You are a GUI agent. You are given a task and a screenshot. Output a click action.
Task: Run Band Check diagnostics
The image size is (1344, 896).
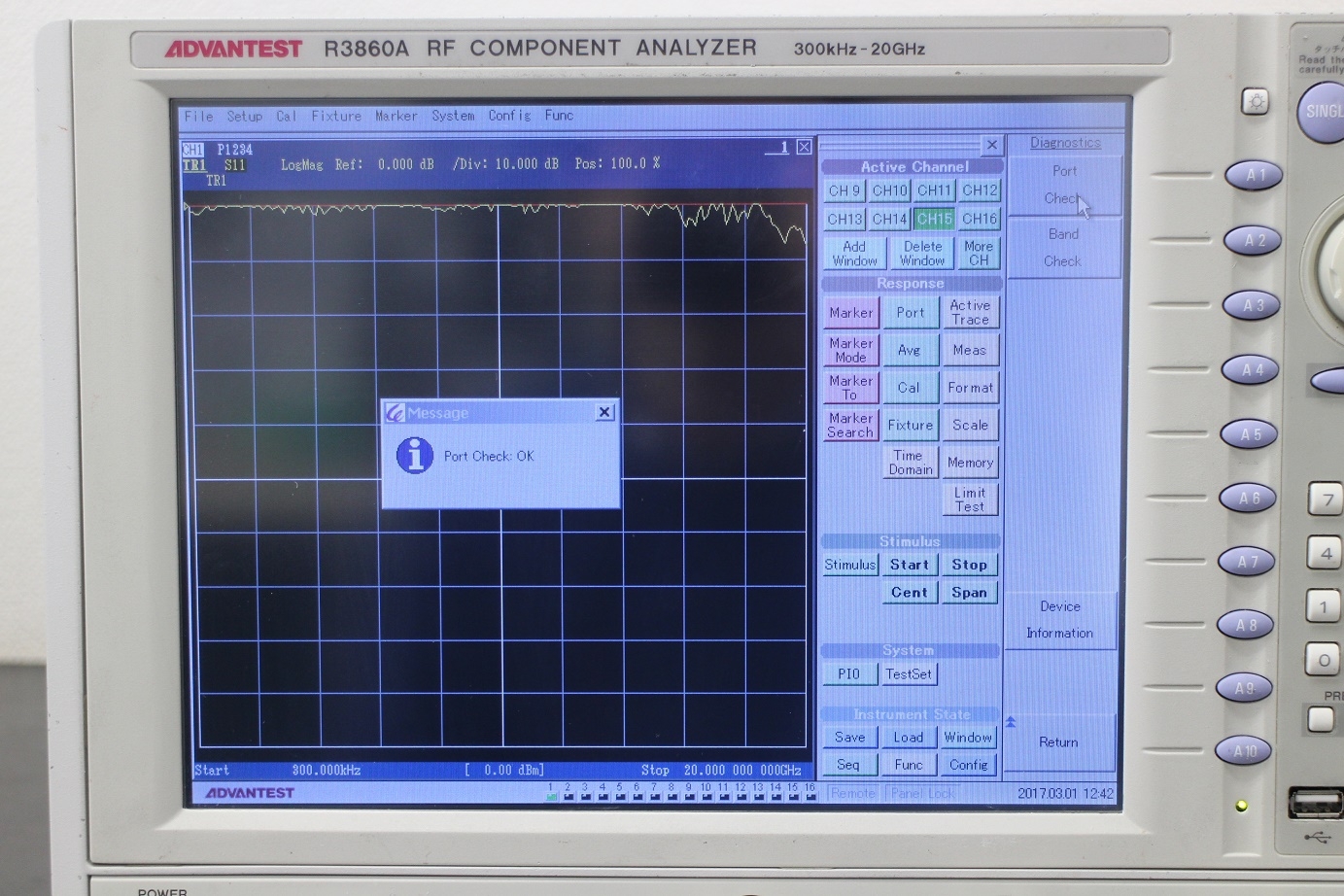(x=1063, y=248)
